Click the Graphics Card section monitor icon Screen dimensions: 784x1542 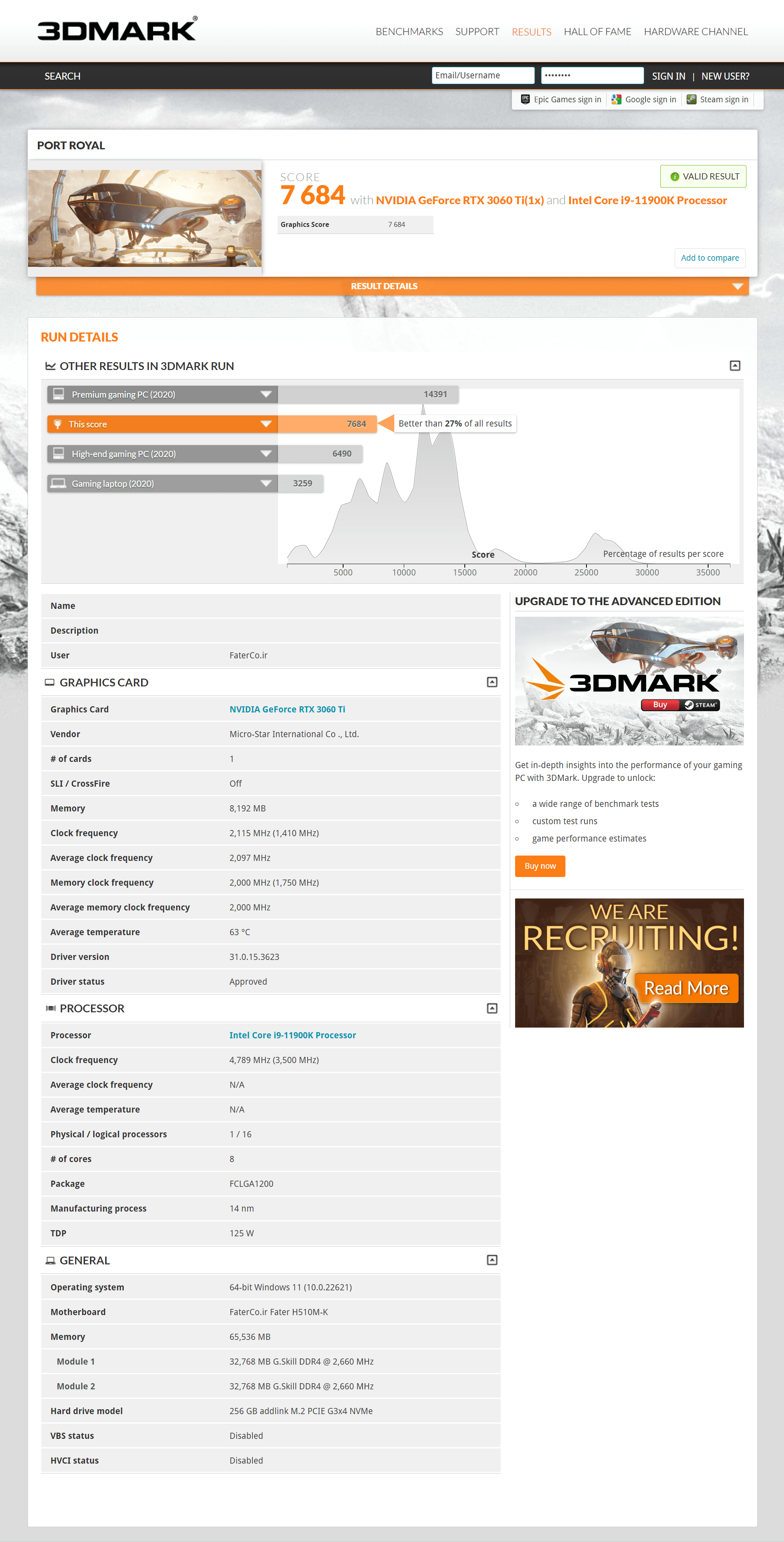(x=49, y=682)
